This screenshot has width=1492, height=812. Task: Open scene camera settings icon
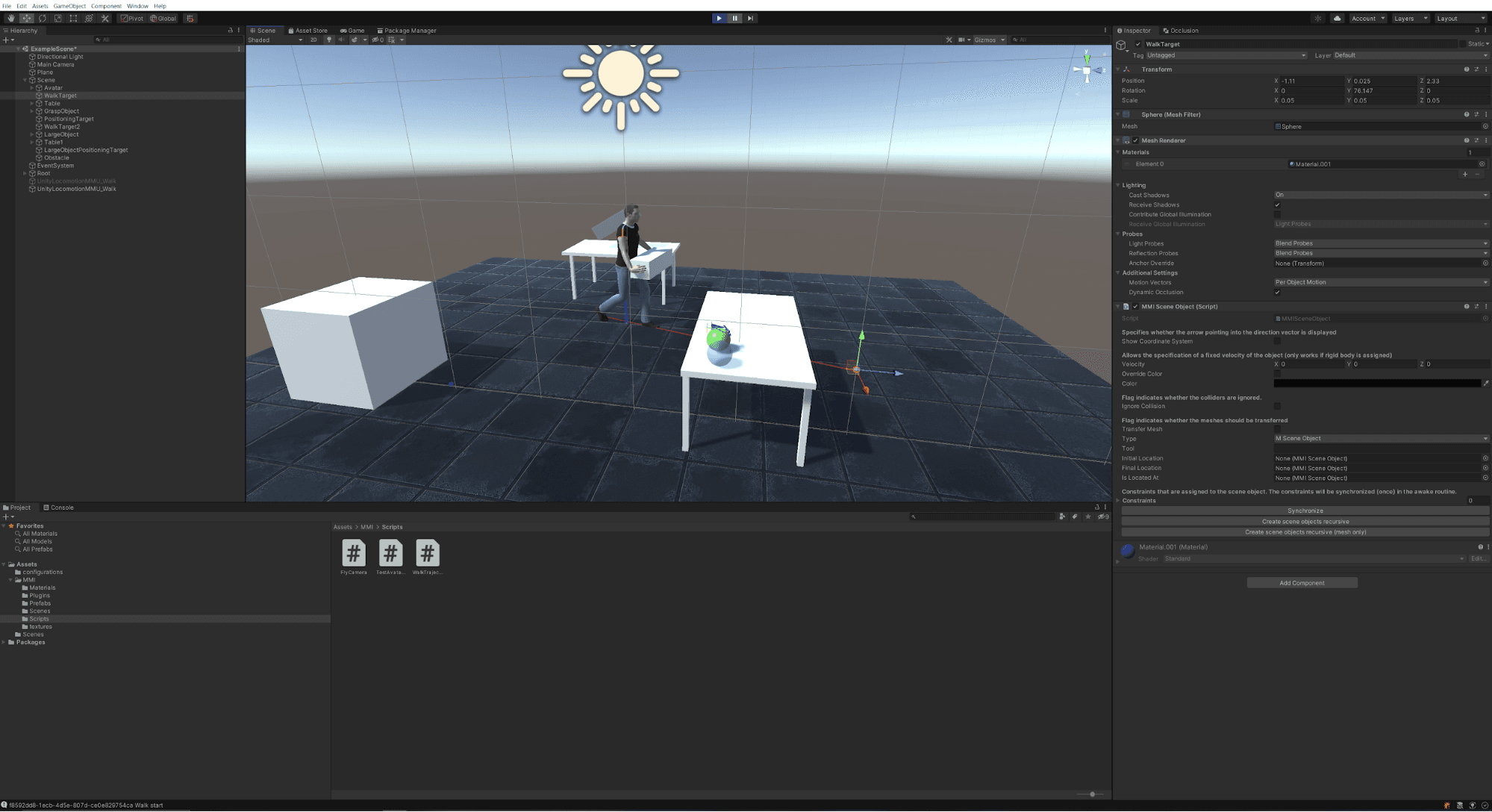pyautogui.click(x=963, y=40)
